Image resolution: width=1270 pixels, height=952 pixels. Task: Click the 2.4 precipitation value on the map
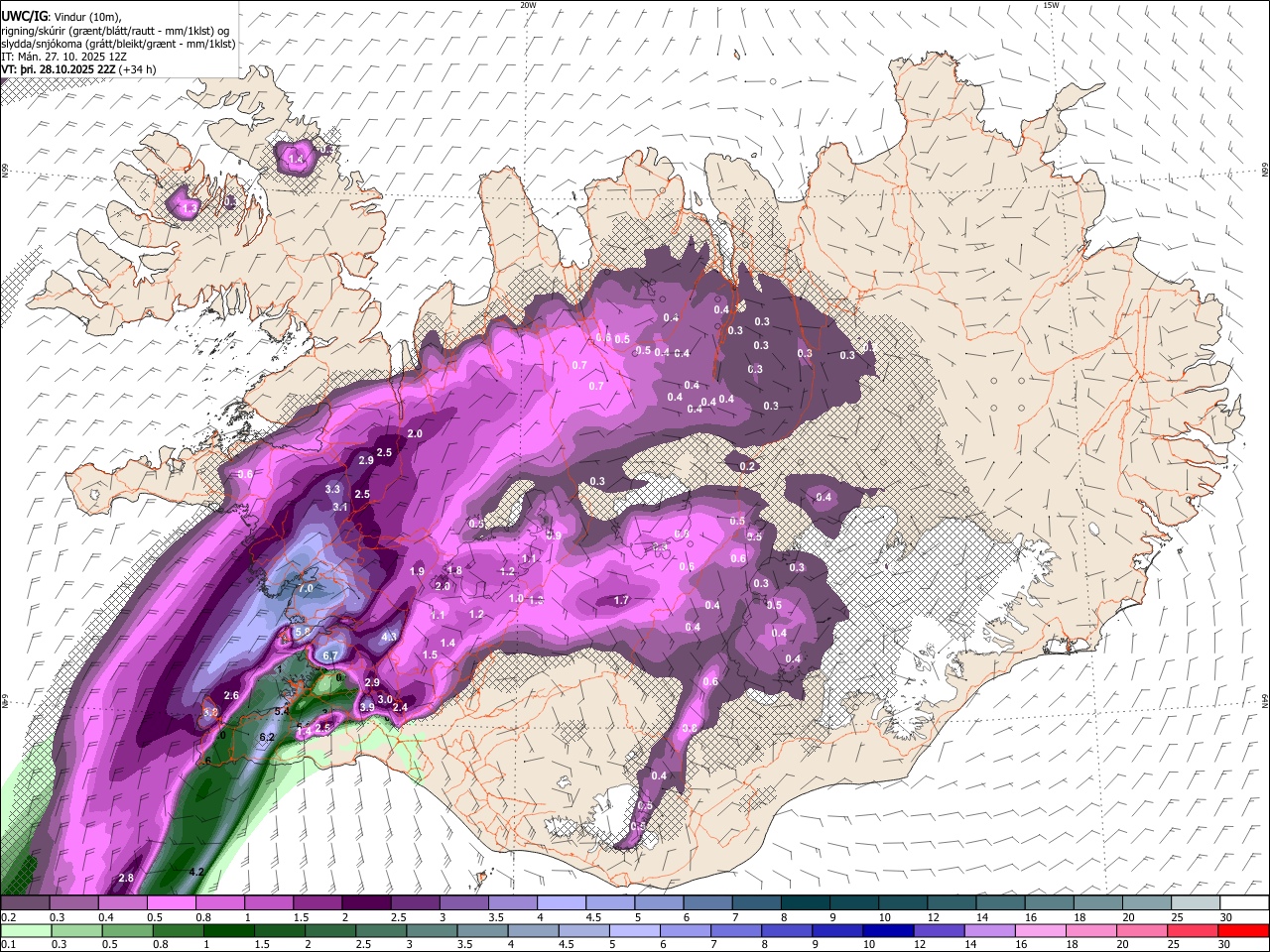401,707
